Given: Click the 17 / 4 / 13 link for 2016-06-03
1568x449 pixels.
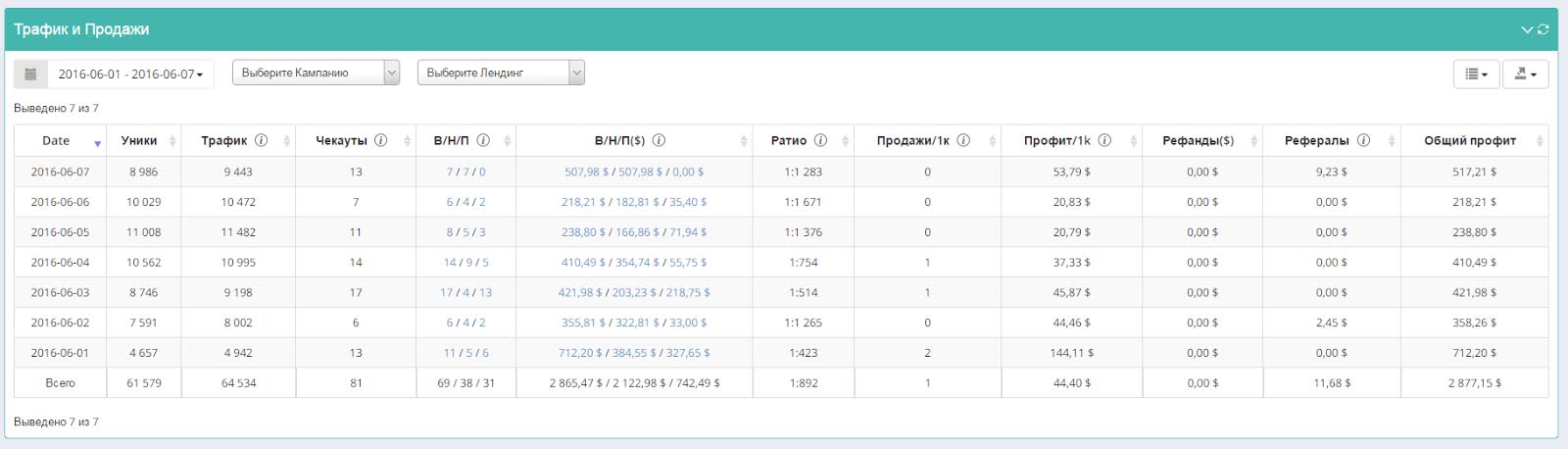Looking at the screenshot, I should pyautogui.click(x=465, y=292).
